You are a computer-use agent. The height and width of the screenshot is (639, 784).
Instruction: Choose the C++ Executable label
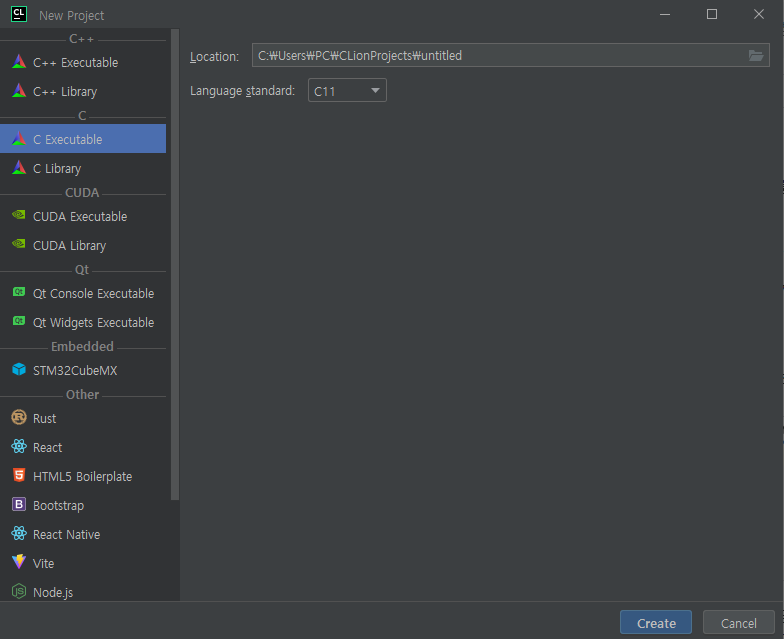coord(76,62)
